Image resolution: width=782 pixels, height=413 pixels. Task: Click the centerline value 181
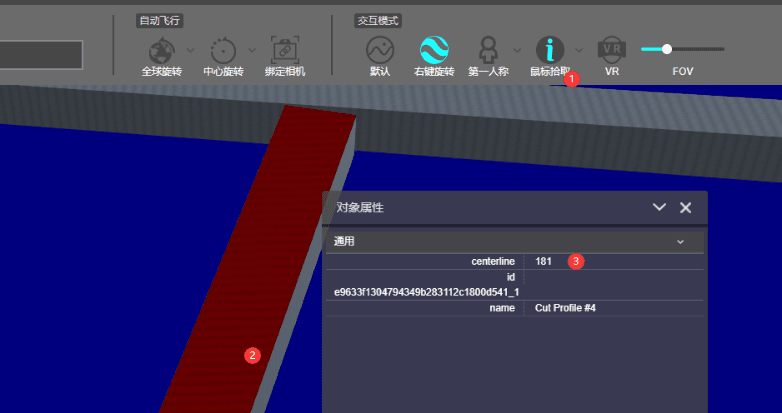[x=544, y=261]
